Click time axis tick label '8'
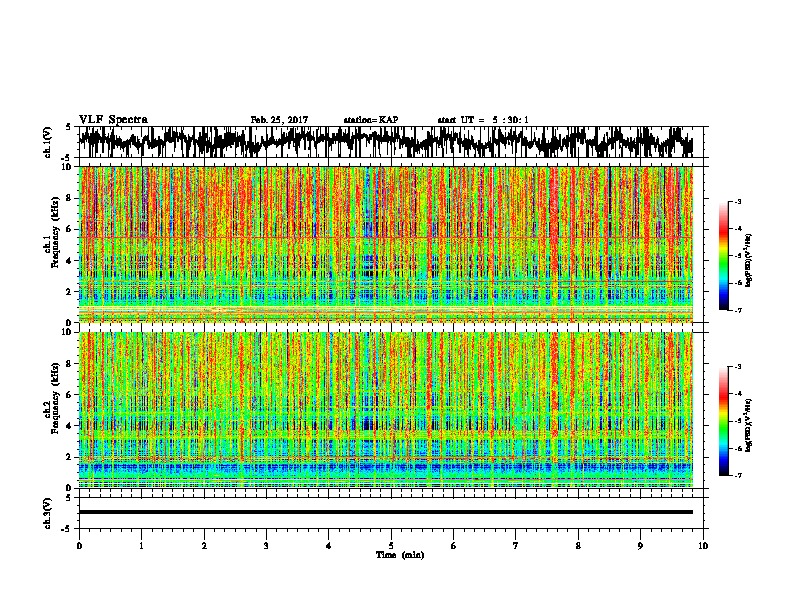The height and width of the screenshot is (612, 792). 578,546
